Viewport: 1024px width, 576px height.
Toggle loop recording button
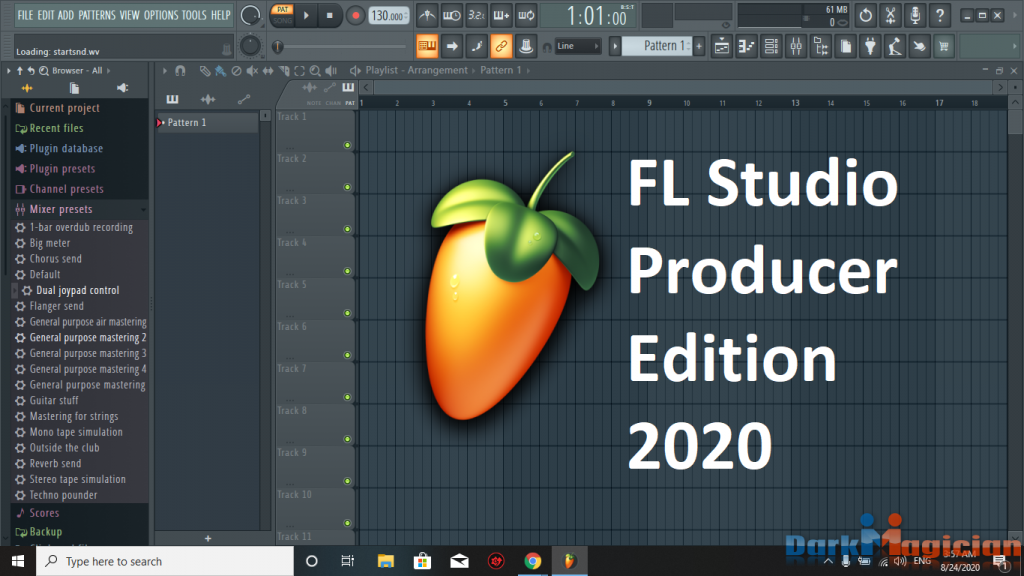[526, 15]
